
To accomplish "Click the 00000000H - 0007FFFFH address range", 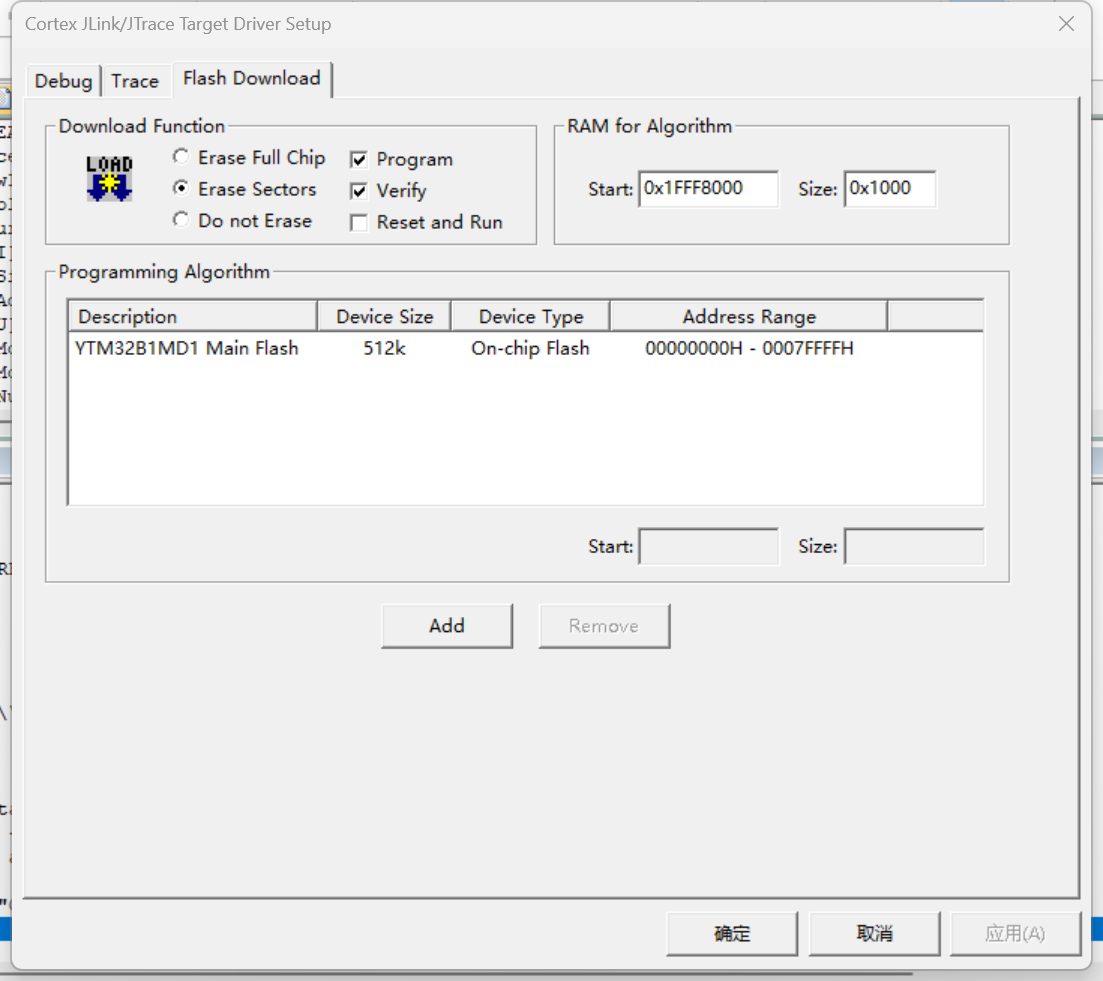I will pyautogui.click(x=749, y=349).
